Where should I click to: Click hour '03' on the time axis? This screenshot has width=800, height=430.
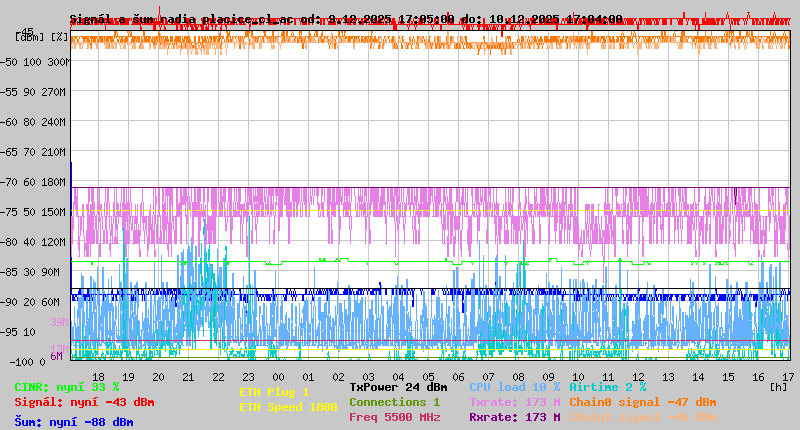pos(368,377)
